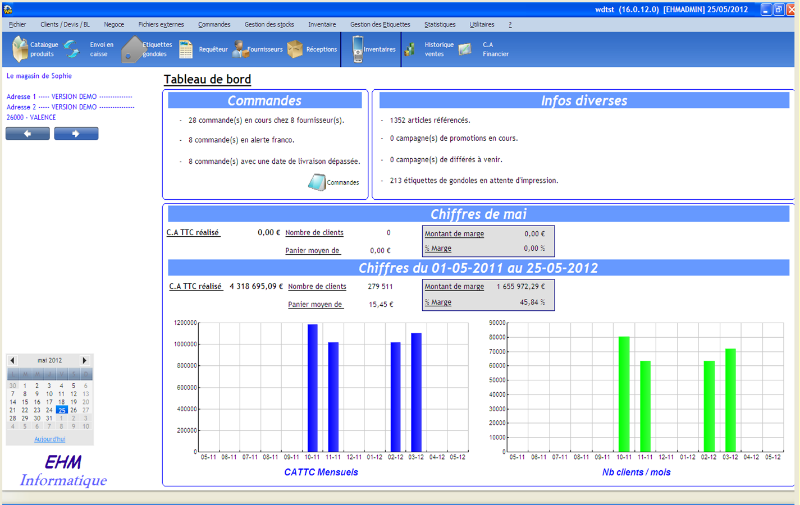Select day 15 in the May calendar
Screen dimensions: 800x505
point(25,401)
